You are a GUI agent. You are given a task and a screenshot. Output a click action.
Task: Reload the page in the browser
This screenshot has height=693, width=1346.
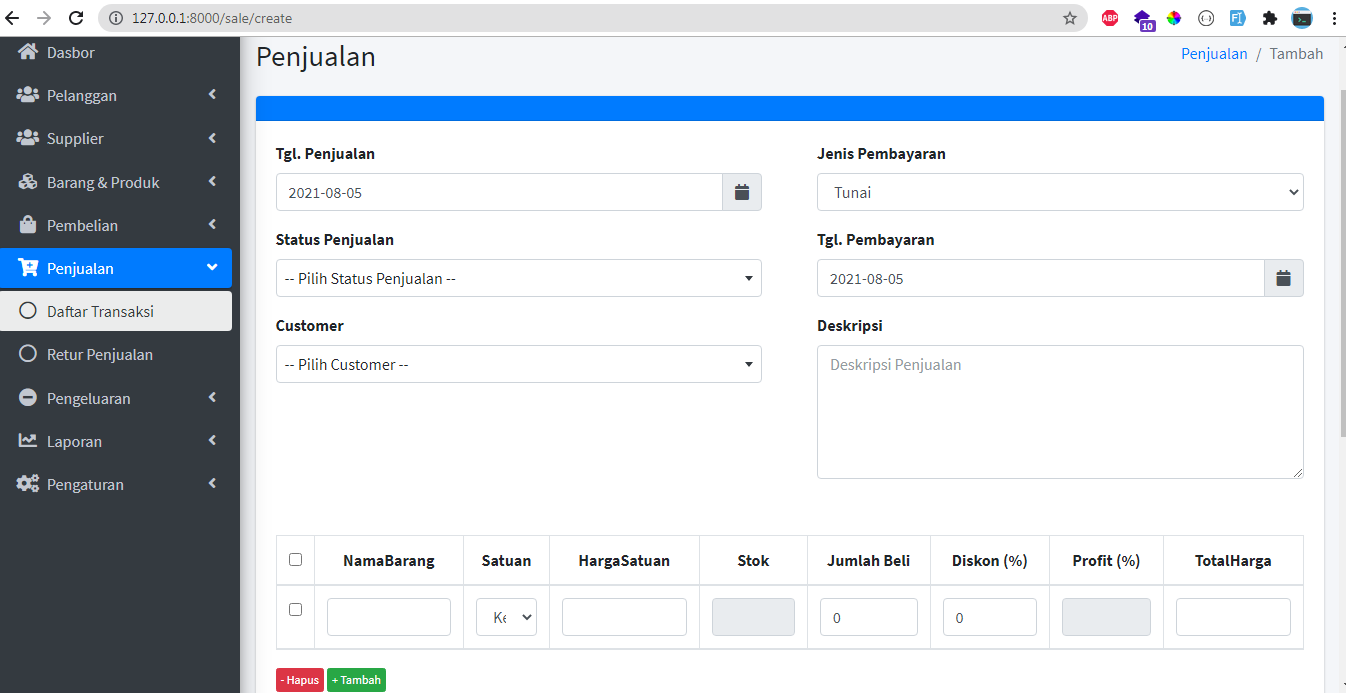pyautogui.click(x=76, y=18)
